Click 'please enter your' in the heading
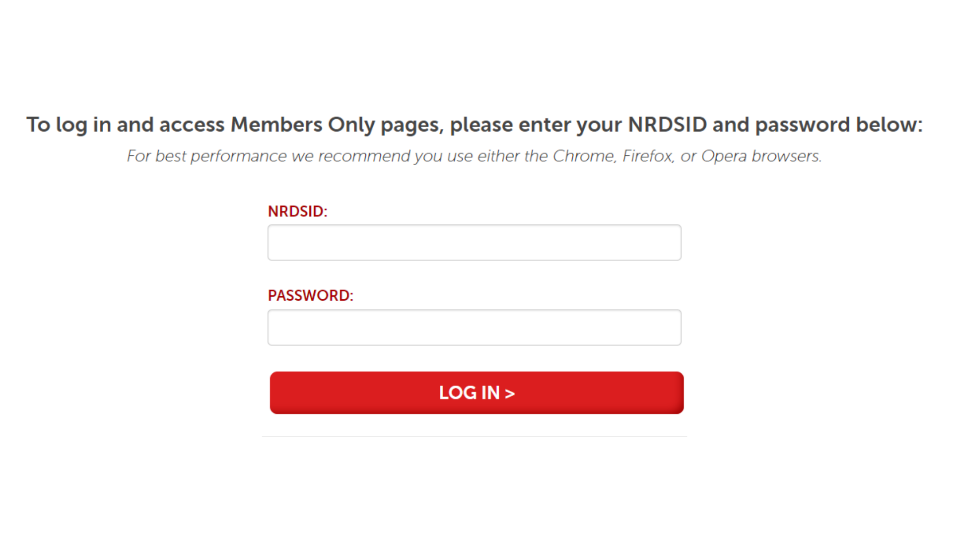The height and width of the screenshot is (536, 953). (x=536, y=125)
